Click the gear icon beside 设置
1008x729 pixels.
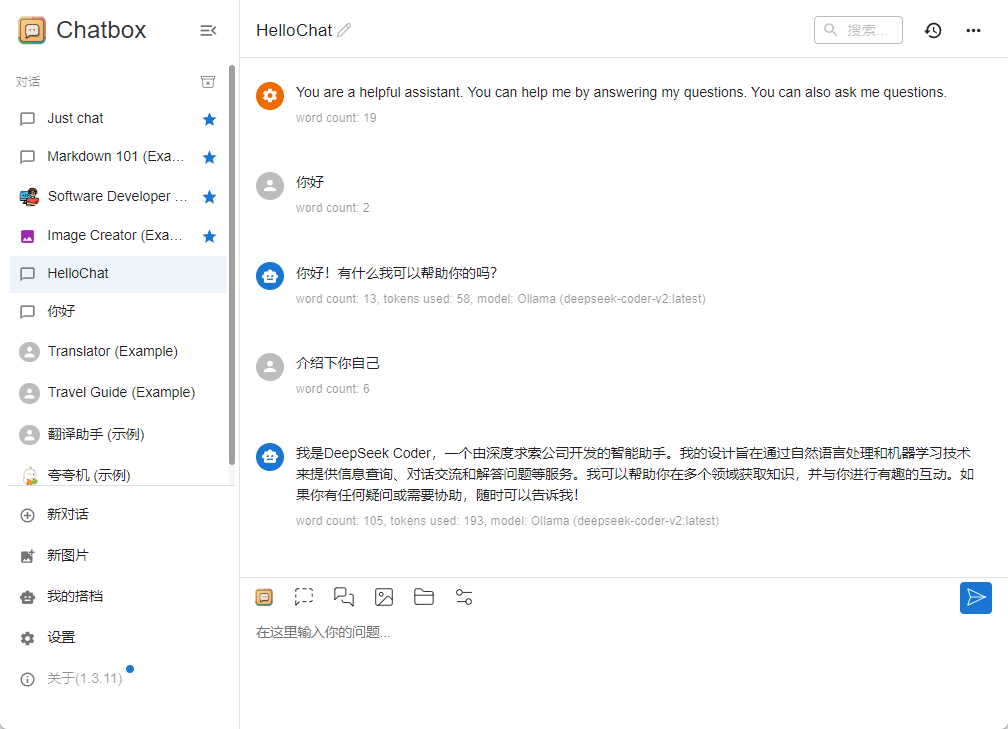[28, 638]
